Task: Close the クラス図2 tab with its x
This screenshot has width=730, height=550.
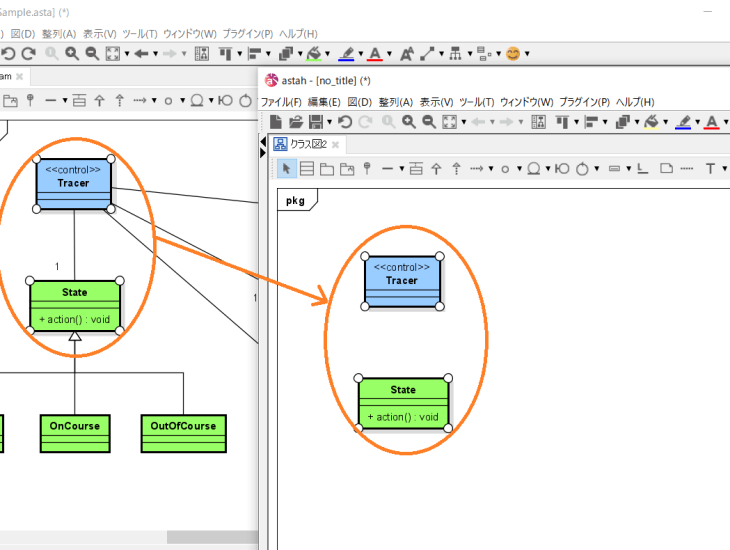Action: click(336, 144)
